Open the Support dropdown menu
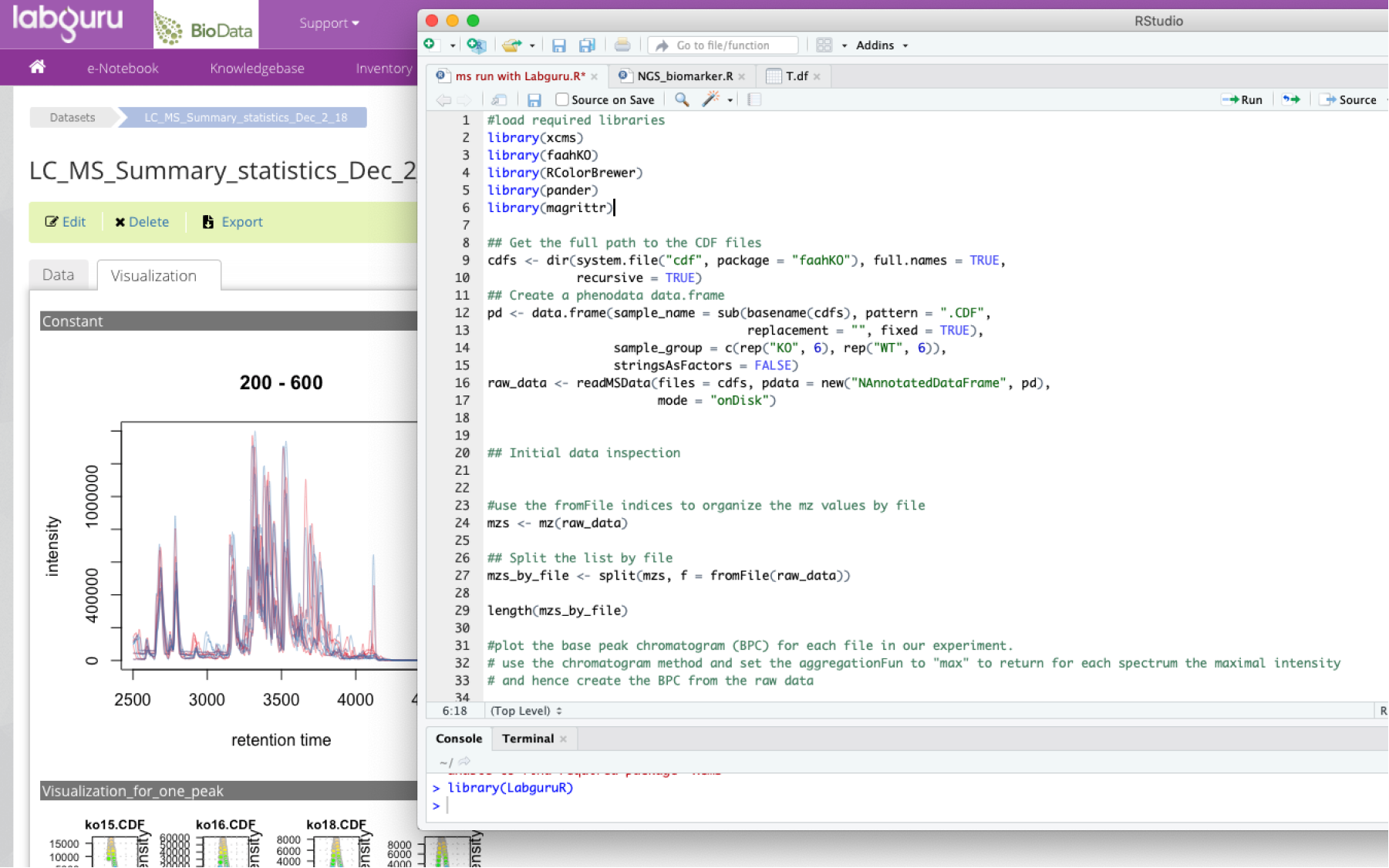 (x=329, y=23)
